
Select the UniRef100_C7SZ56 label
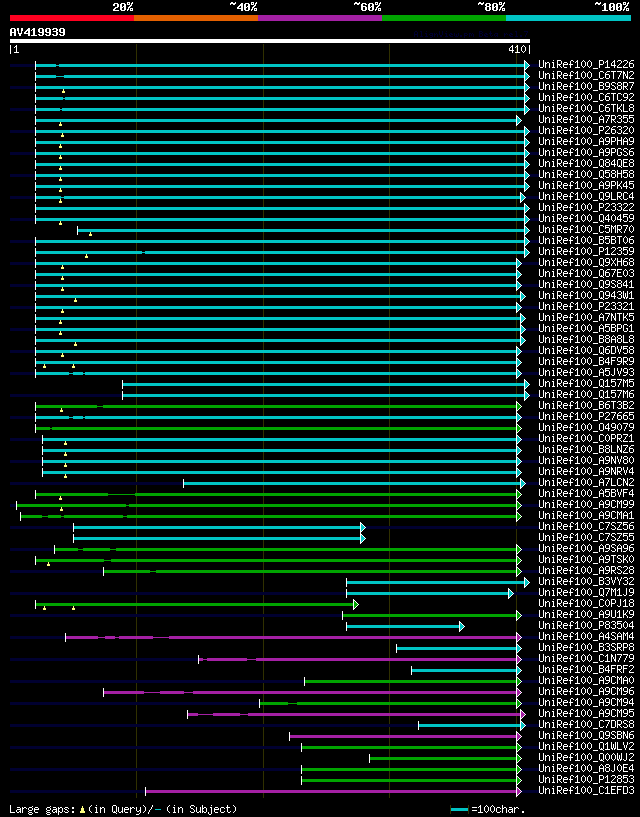[586, 526]
